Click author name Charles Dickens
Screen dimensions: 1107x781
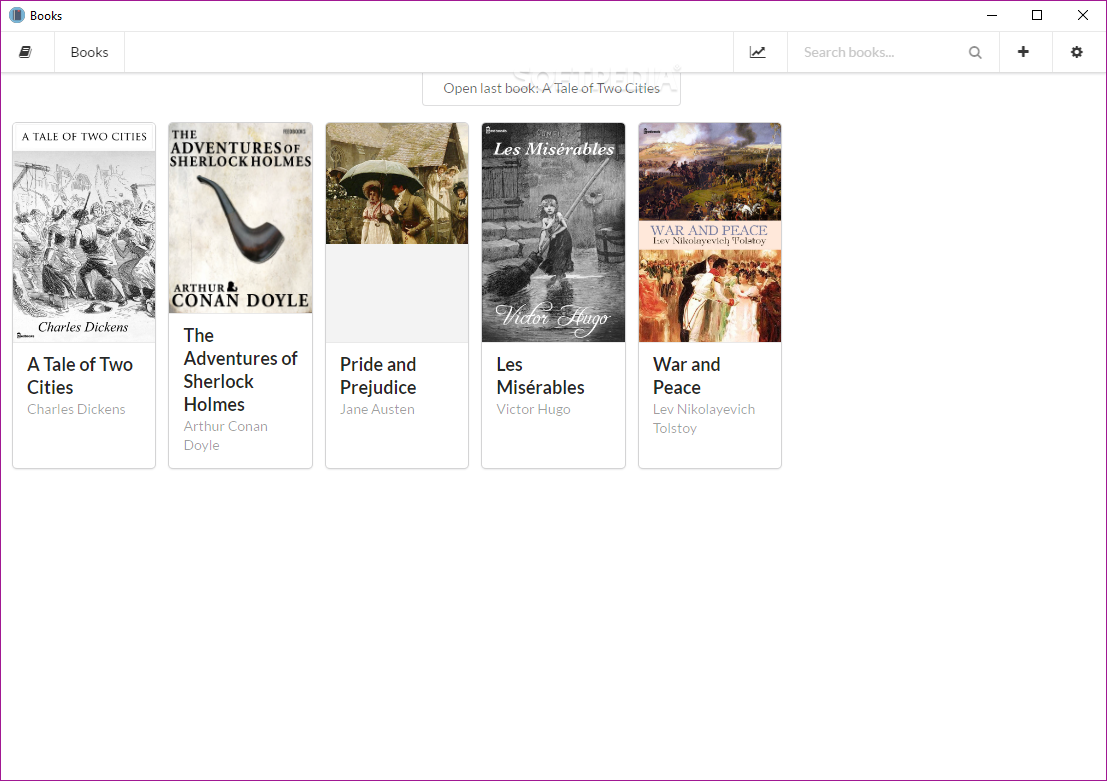click(x=76, y=410)
